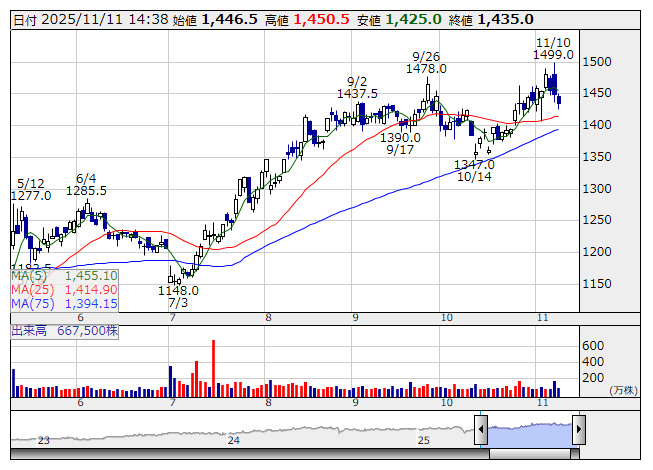Click the 600 volume axis label
The width and height of the screenshot is (653, 470).
click(593, 346)
